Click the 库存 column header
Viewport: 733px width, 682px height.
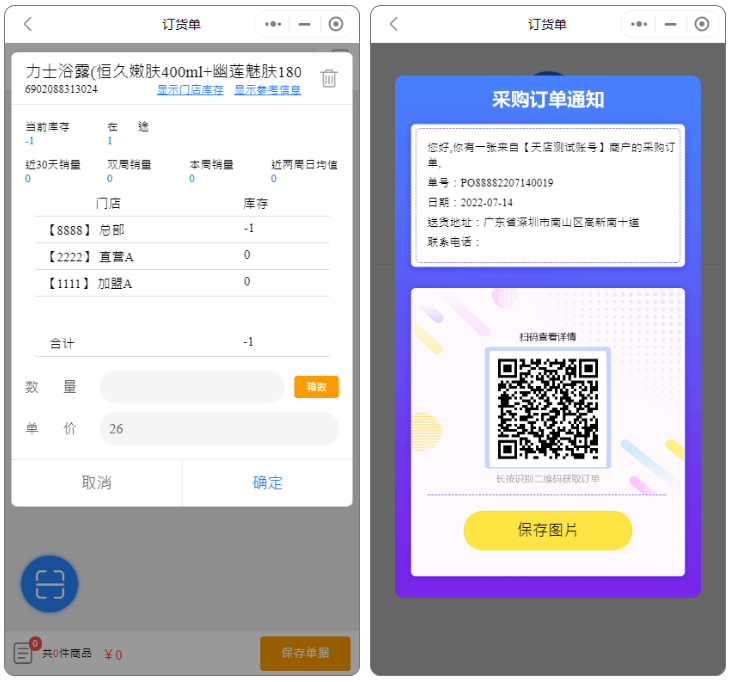(256, 203)
